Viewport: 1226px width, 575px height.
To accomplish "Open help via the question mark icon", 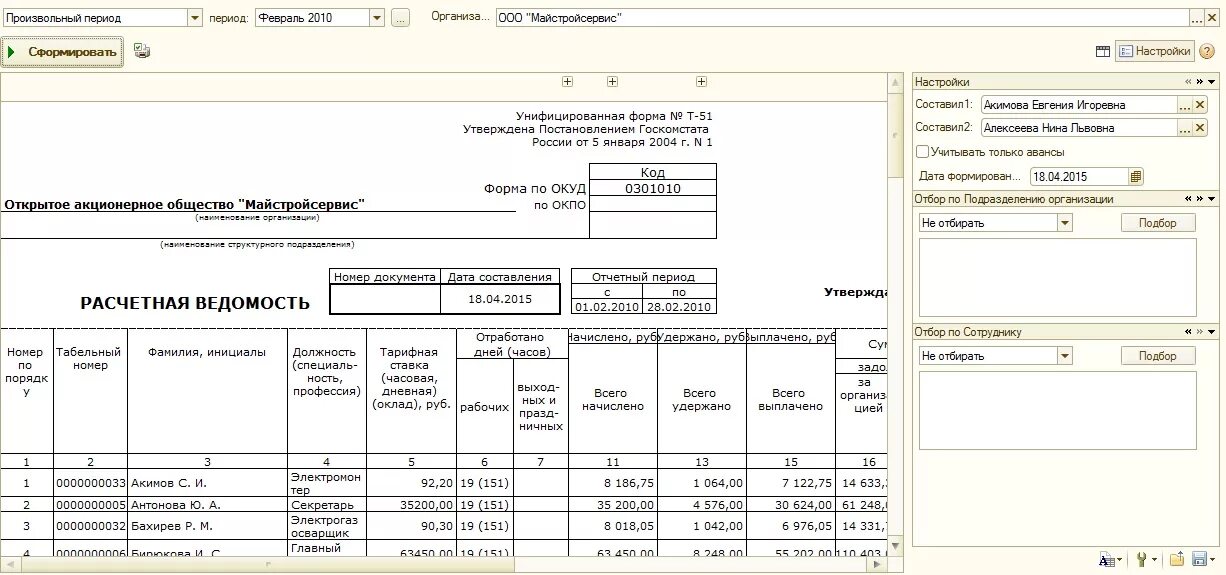I will 1207,52.
